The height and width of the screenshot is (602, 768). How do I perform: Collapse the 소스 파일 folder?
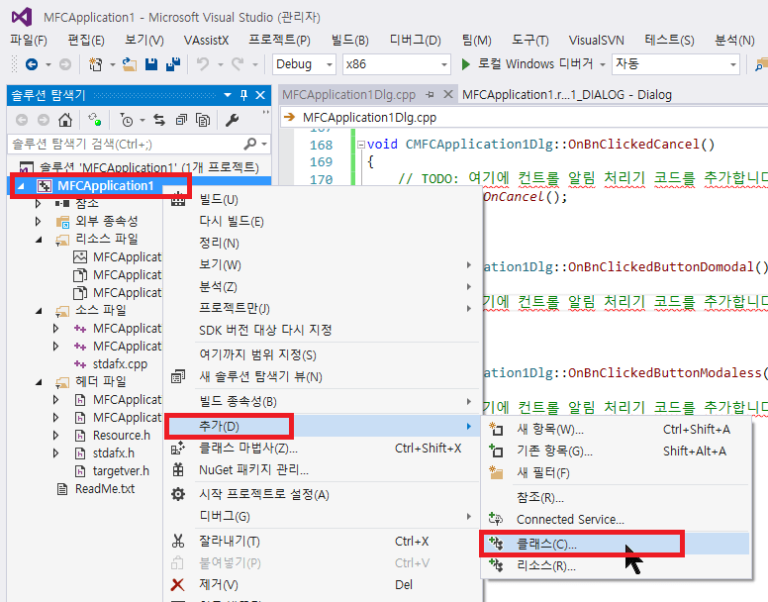point(39,311)
